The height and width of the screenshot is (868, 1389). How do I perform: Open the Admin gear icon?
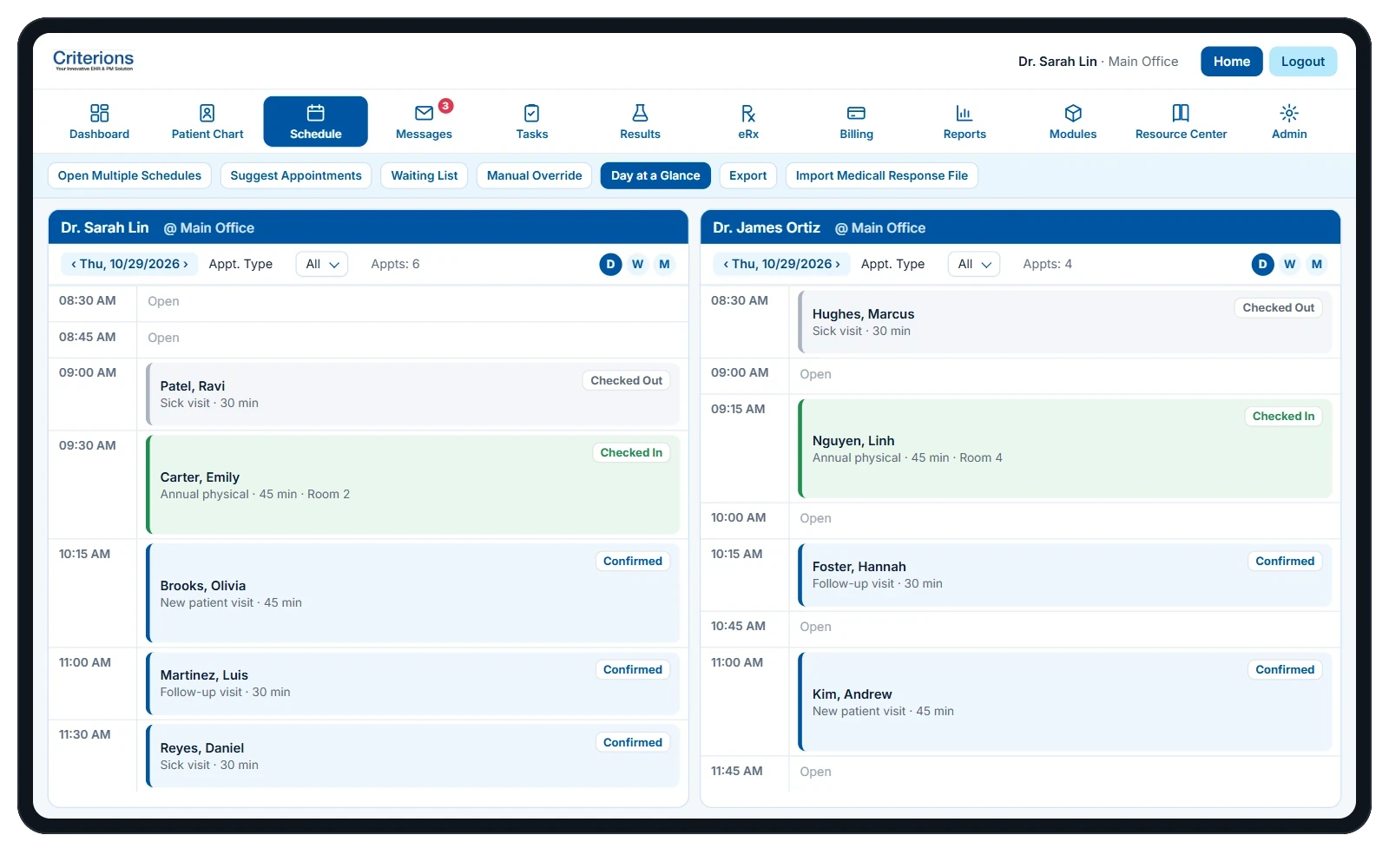point(1289,114)
